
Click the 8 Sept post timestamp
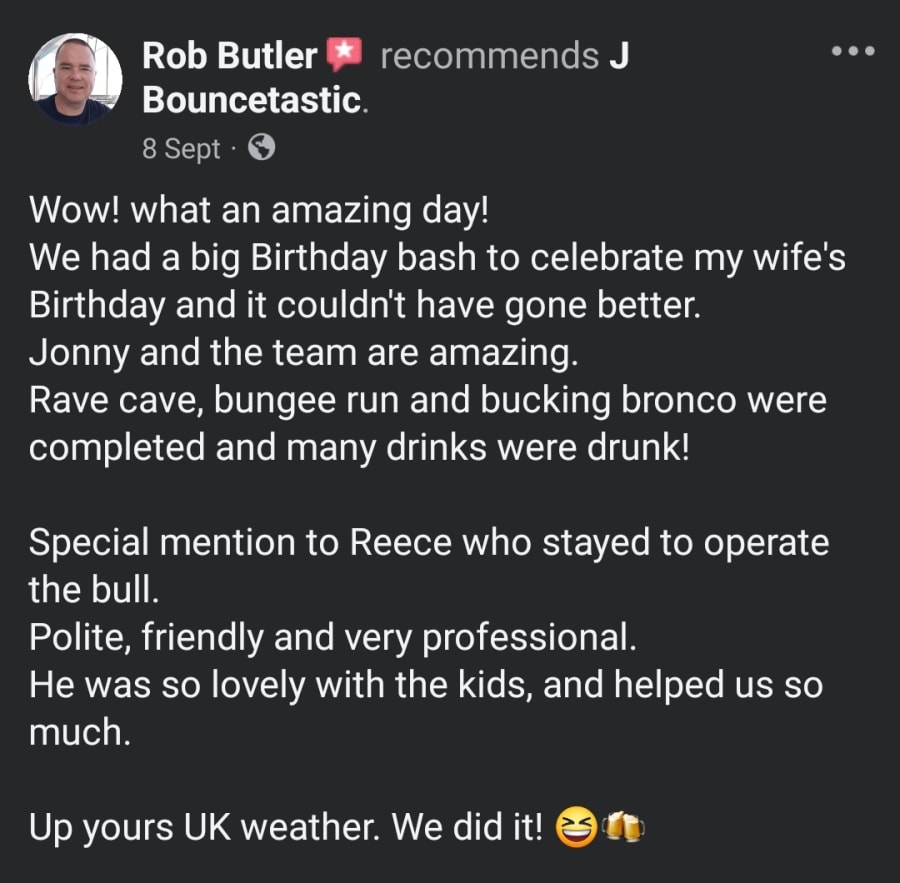click(x=181, y=149)
